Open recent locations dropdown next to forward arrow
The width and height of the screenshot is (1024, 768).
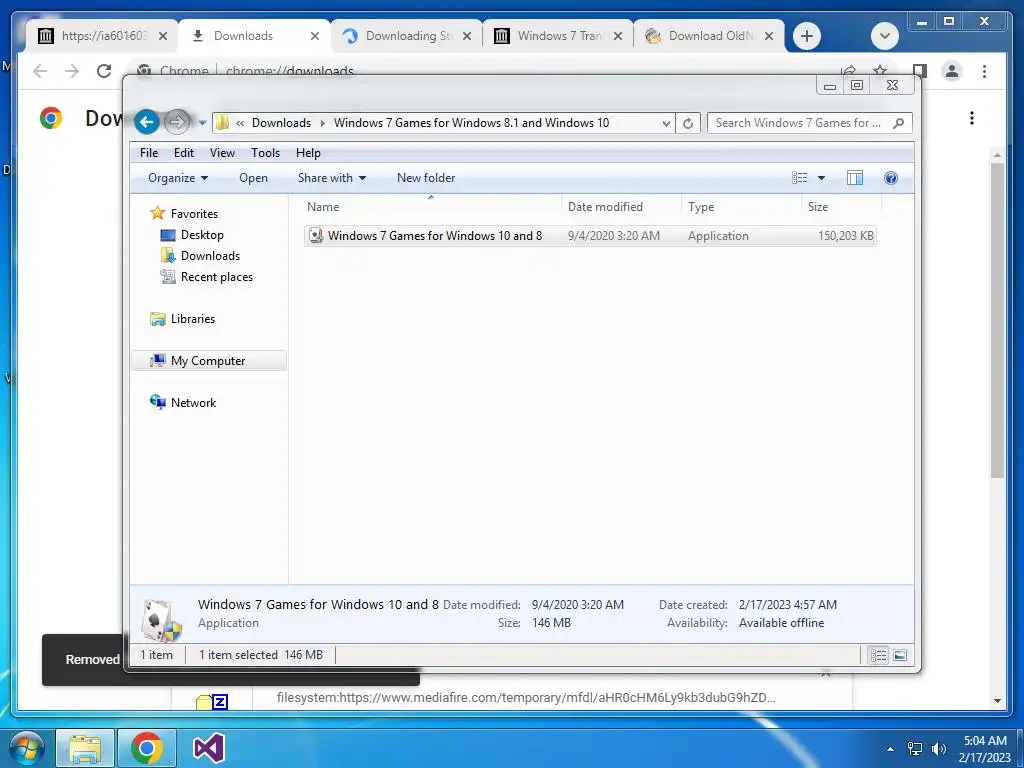(202, 123)
